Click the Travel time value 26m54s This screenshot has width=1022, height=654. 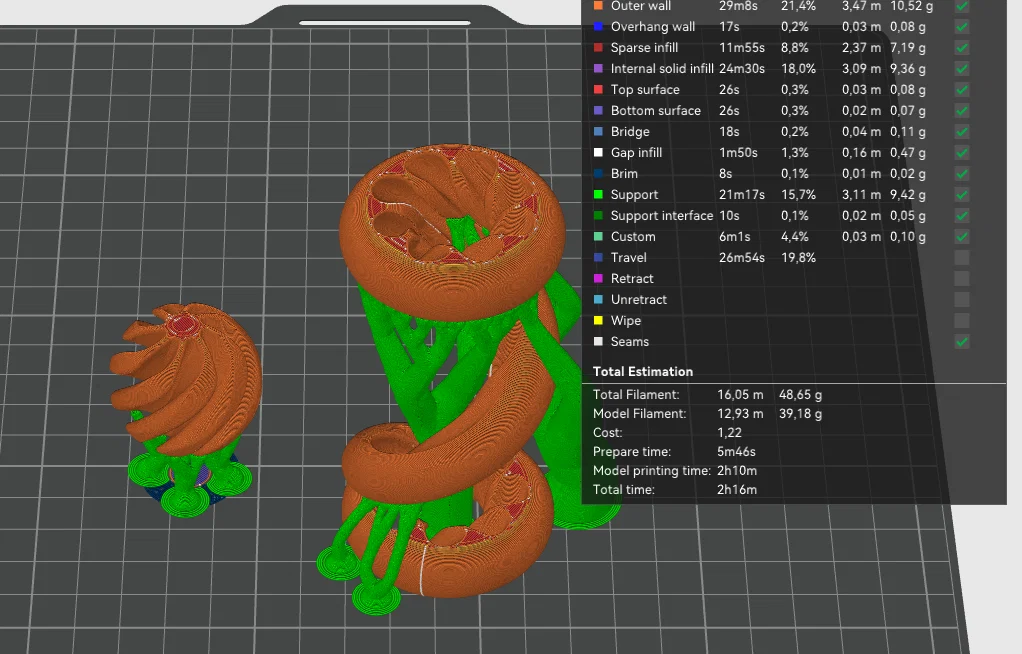[742, 258]
